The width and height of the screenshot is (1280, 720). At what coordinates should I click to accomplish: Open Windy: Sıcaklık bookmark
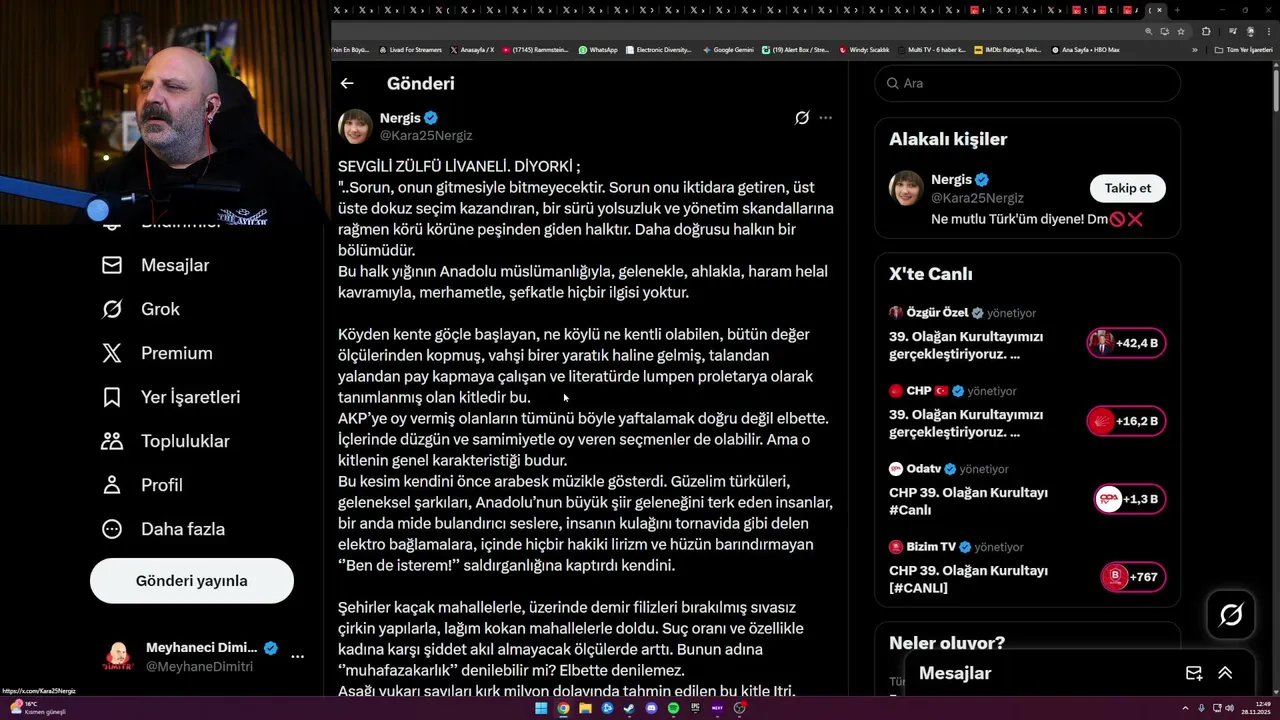click(x=865, y=49)
